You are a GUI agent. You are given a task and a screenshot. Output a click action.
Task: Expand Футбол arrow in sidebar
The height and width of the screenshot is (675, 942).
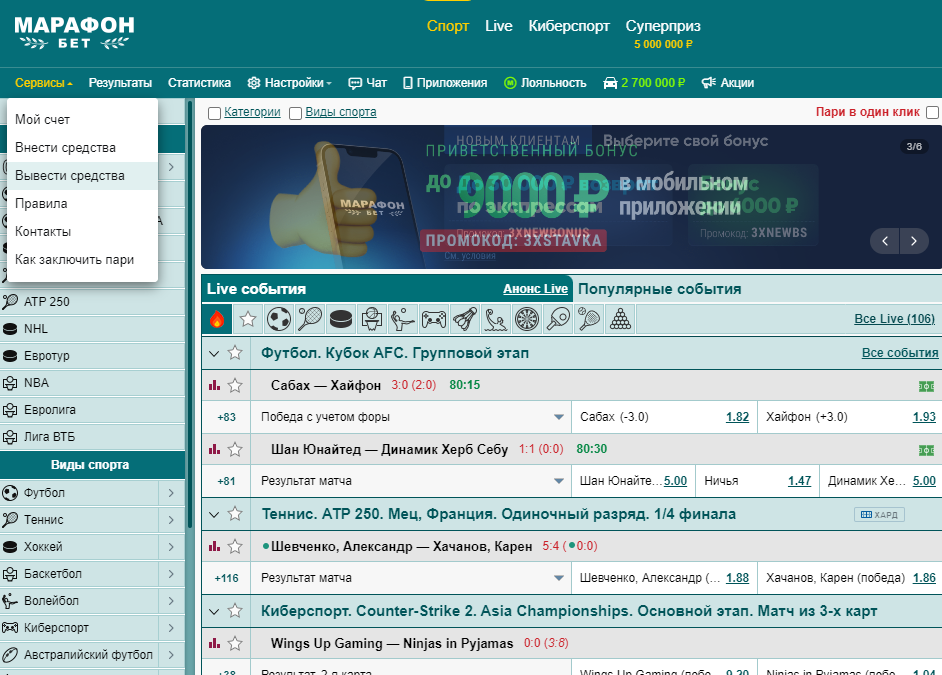(171, 492)
